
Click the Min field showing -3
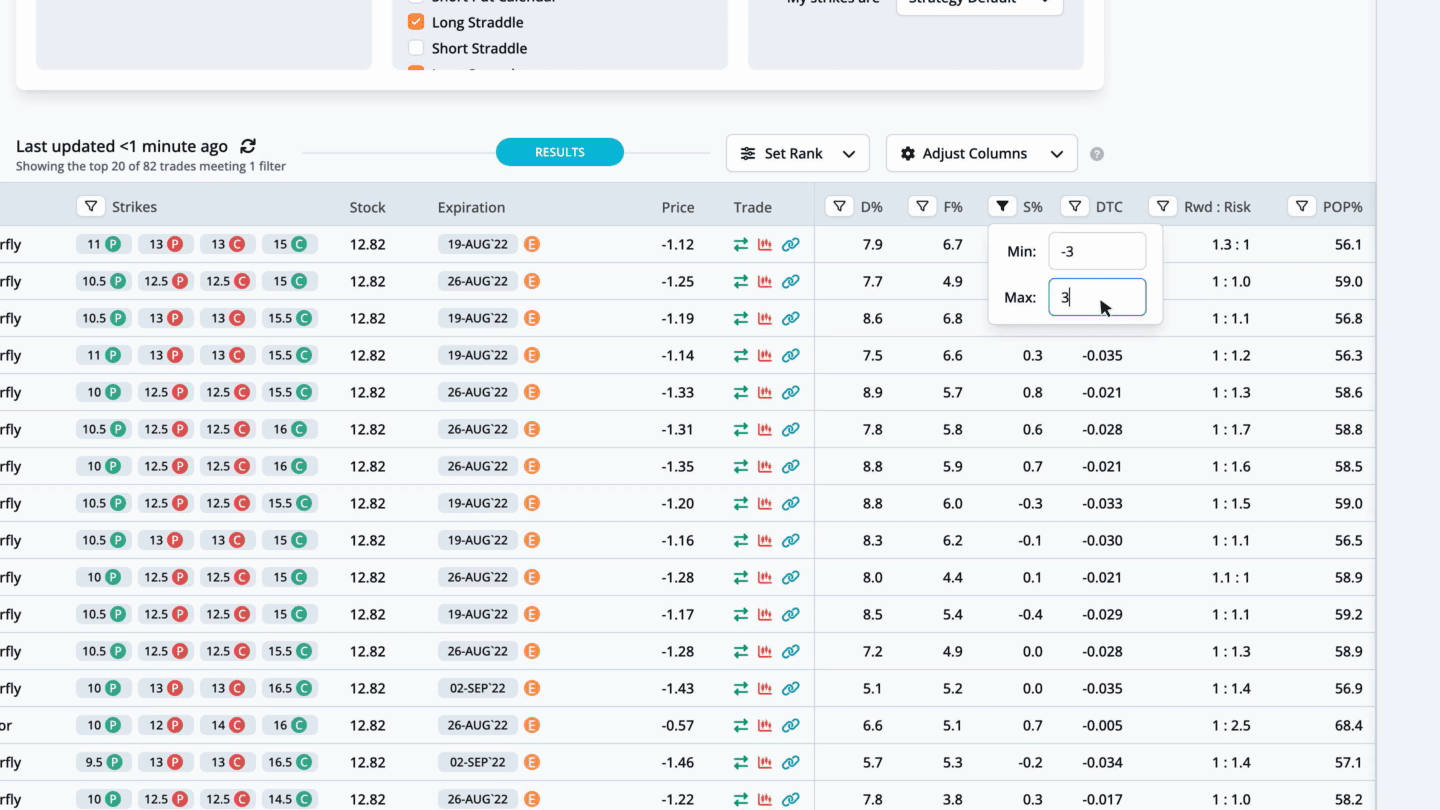(x=1097, y=252)
